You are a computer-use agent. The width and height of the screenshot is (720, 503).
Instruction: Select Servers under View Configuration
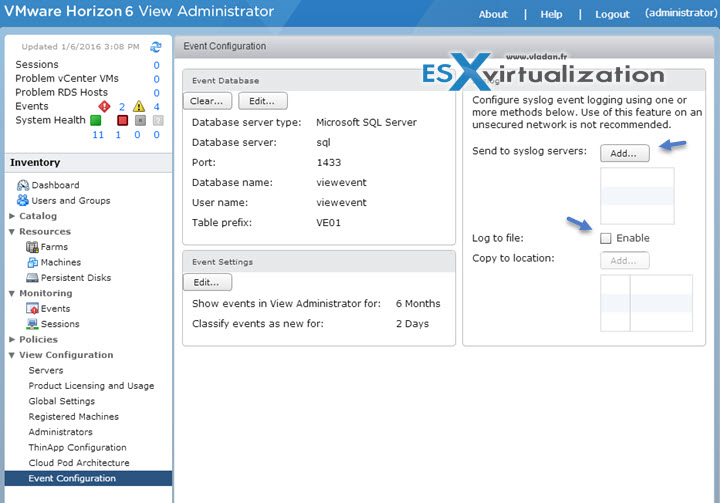tap(46, 370)
